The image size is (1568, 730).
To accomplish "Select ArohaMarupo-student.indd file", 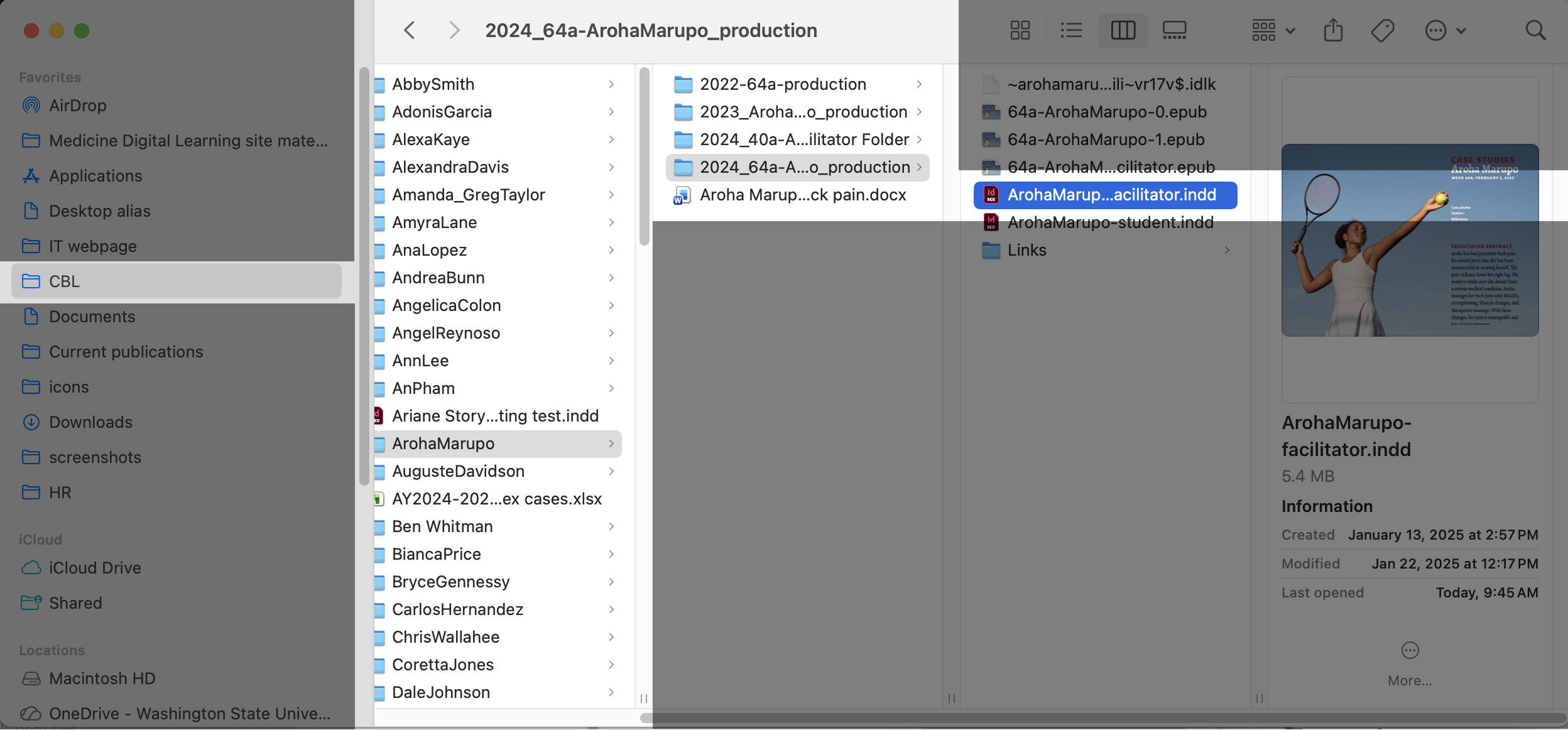I will (1110, 222).
